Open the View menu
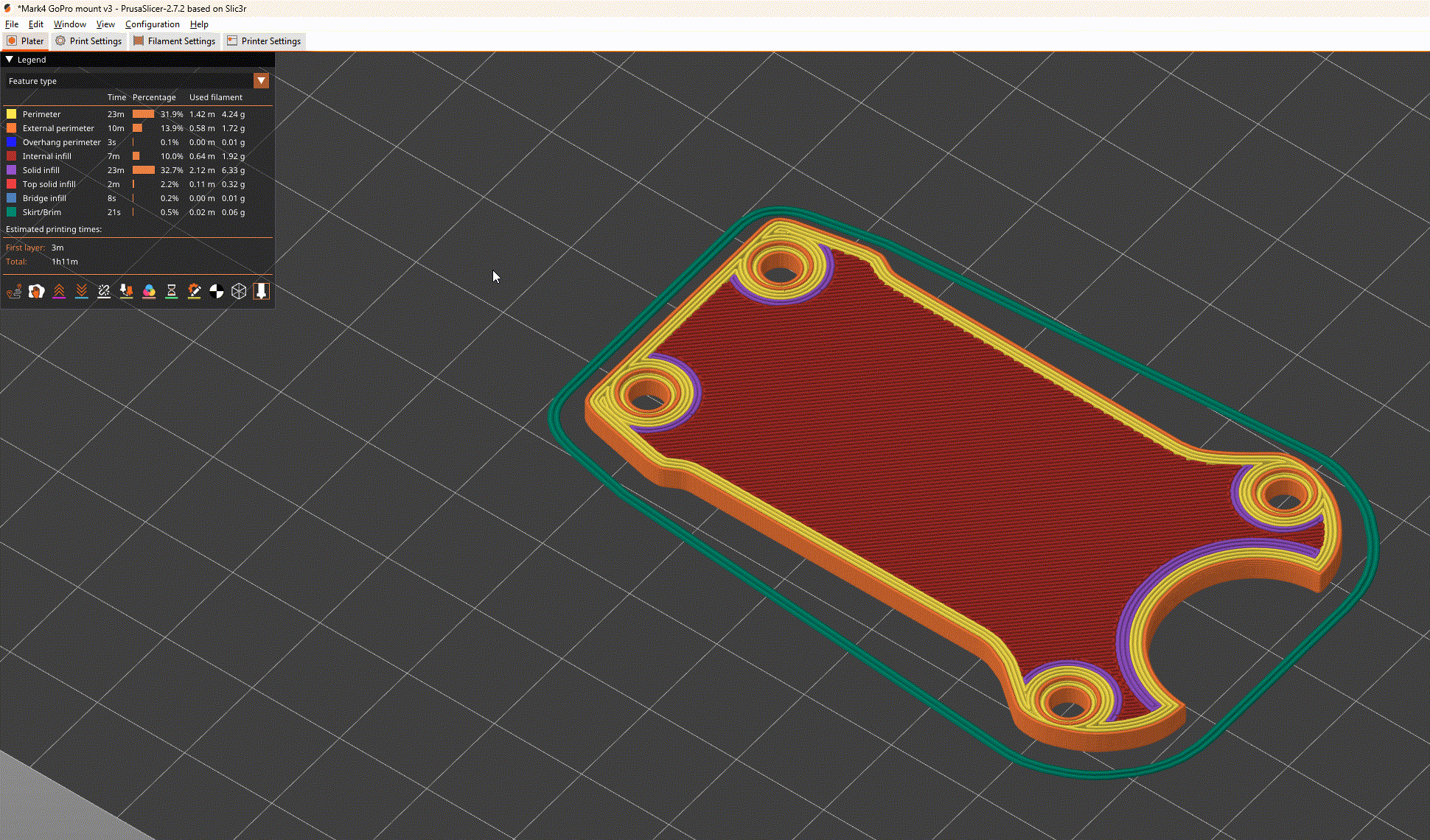The height and width of the screenshot is (840, 1430). [105, 24]
